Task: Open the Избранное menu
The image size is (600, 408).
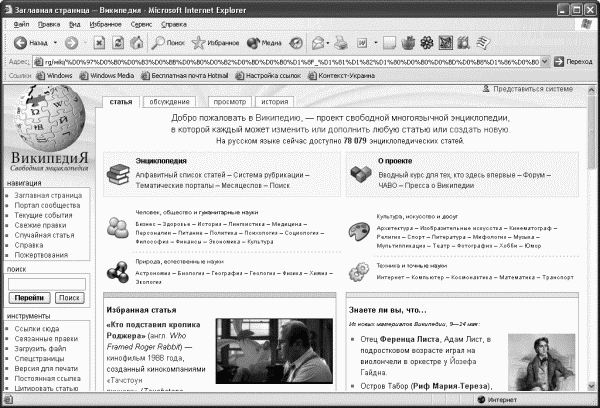Action: [x=105, y=24]
